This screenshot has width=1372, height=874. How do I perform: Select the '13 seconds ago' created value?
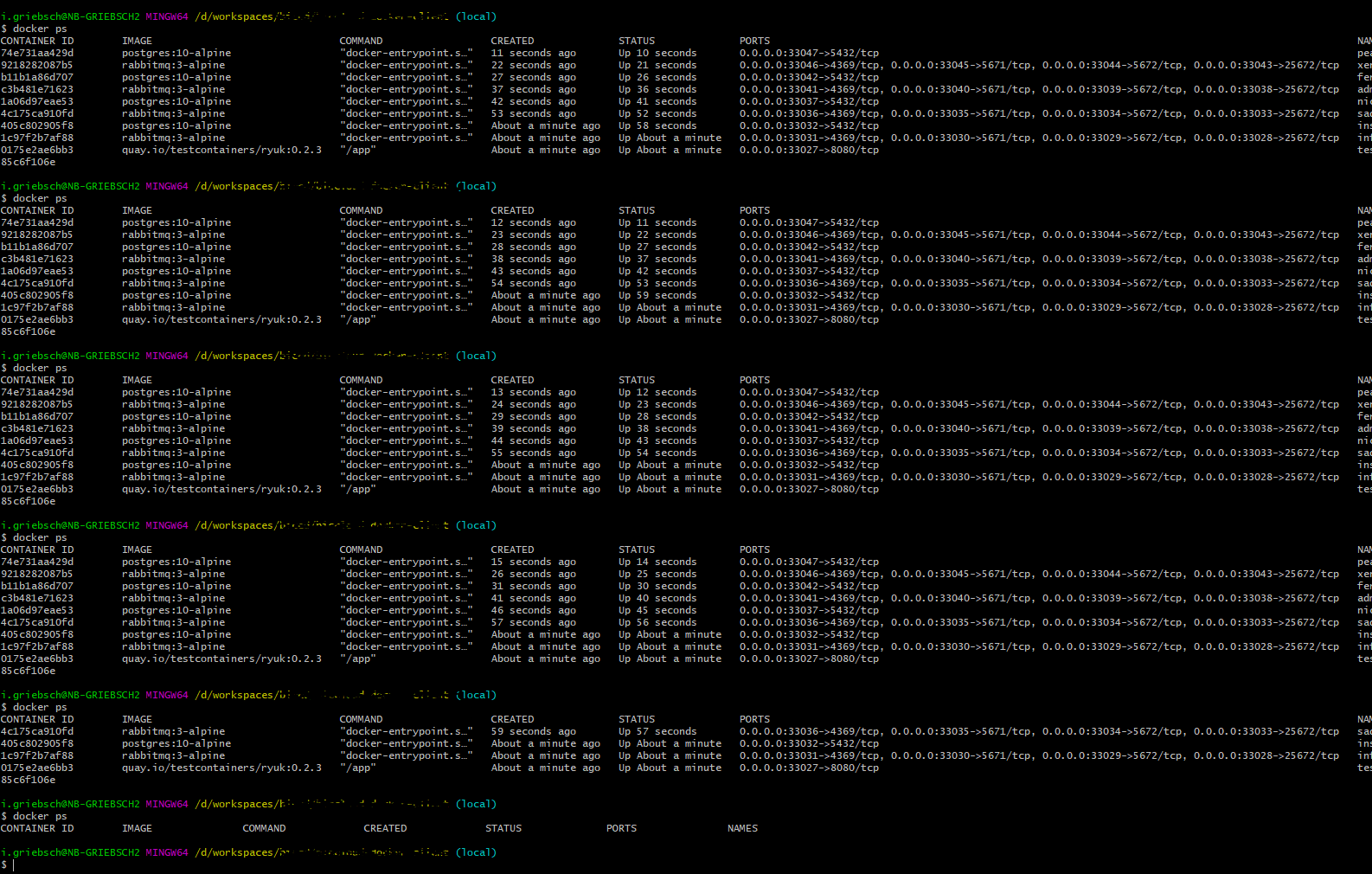534,392
